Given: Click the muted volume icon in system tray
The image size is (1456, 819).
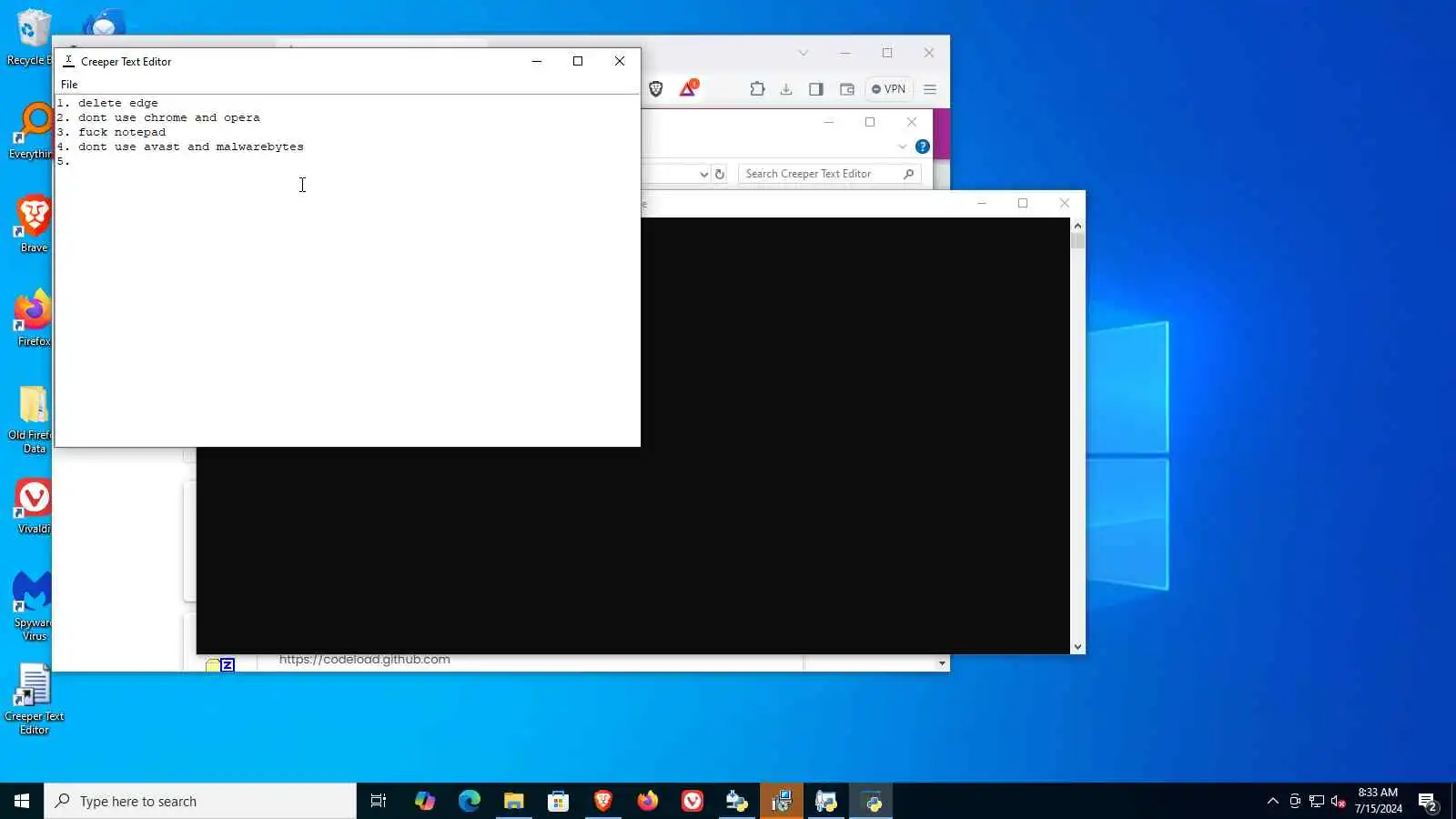Looking at the screenshot, I should click(x=1338, y=801).
